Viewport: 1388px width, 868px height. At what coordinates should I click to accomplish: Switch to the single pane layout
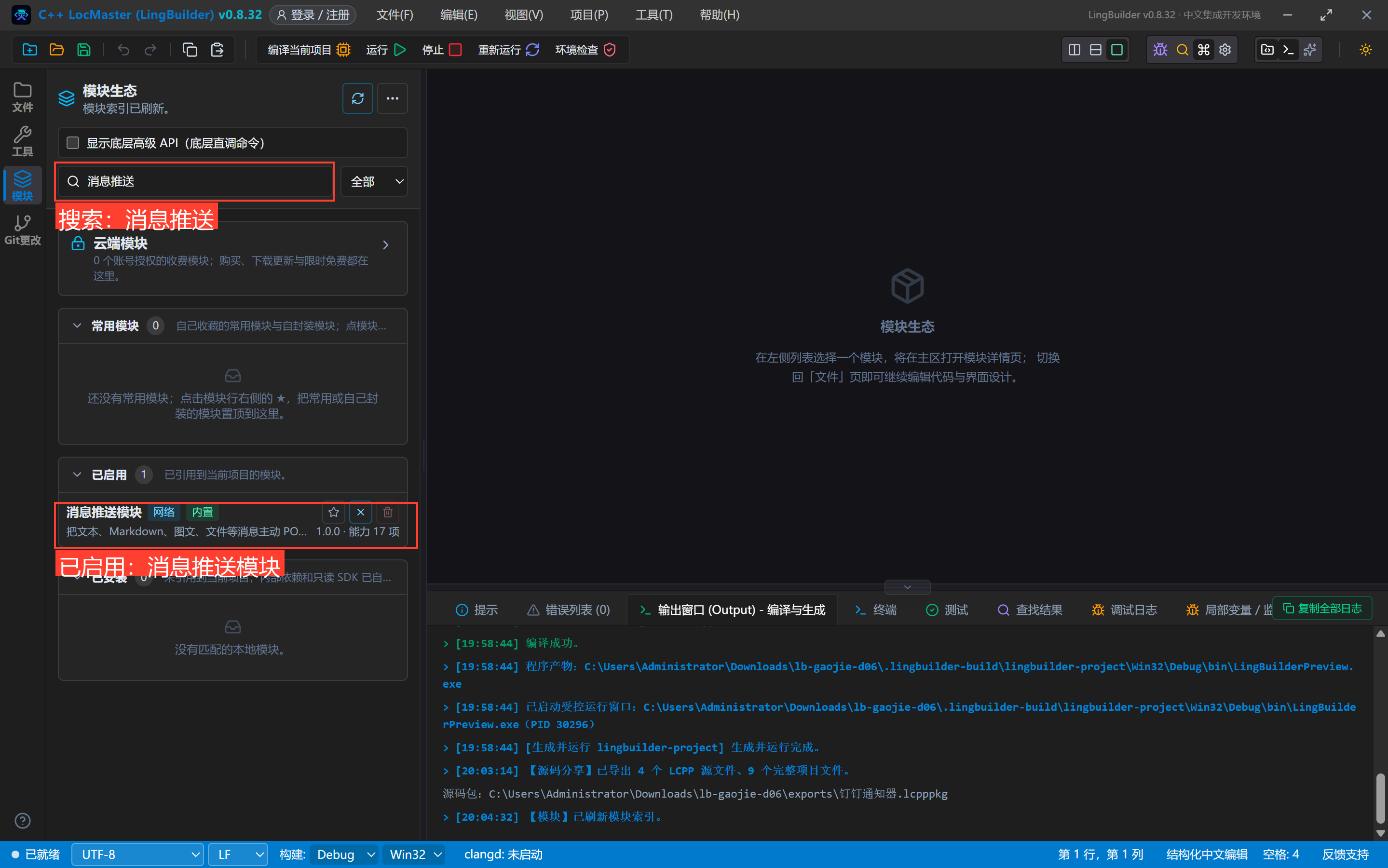click(1116, 49)
